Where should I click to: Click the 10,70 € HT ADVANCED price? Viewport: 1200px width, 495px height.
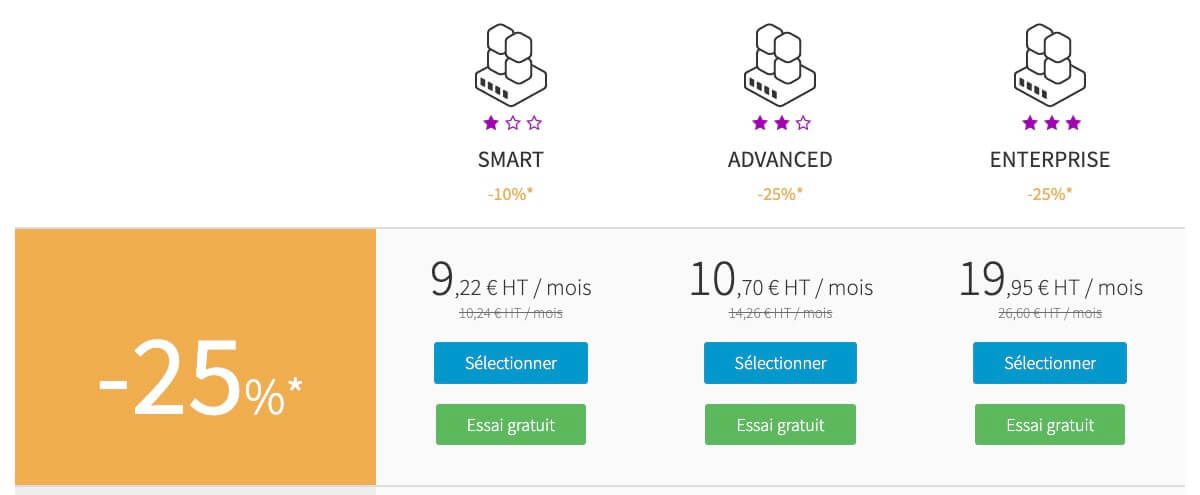(x=781, y=282)
